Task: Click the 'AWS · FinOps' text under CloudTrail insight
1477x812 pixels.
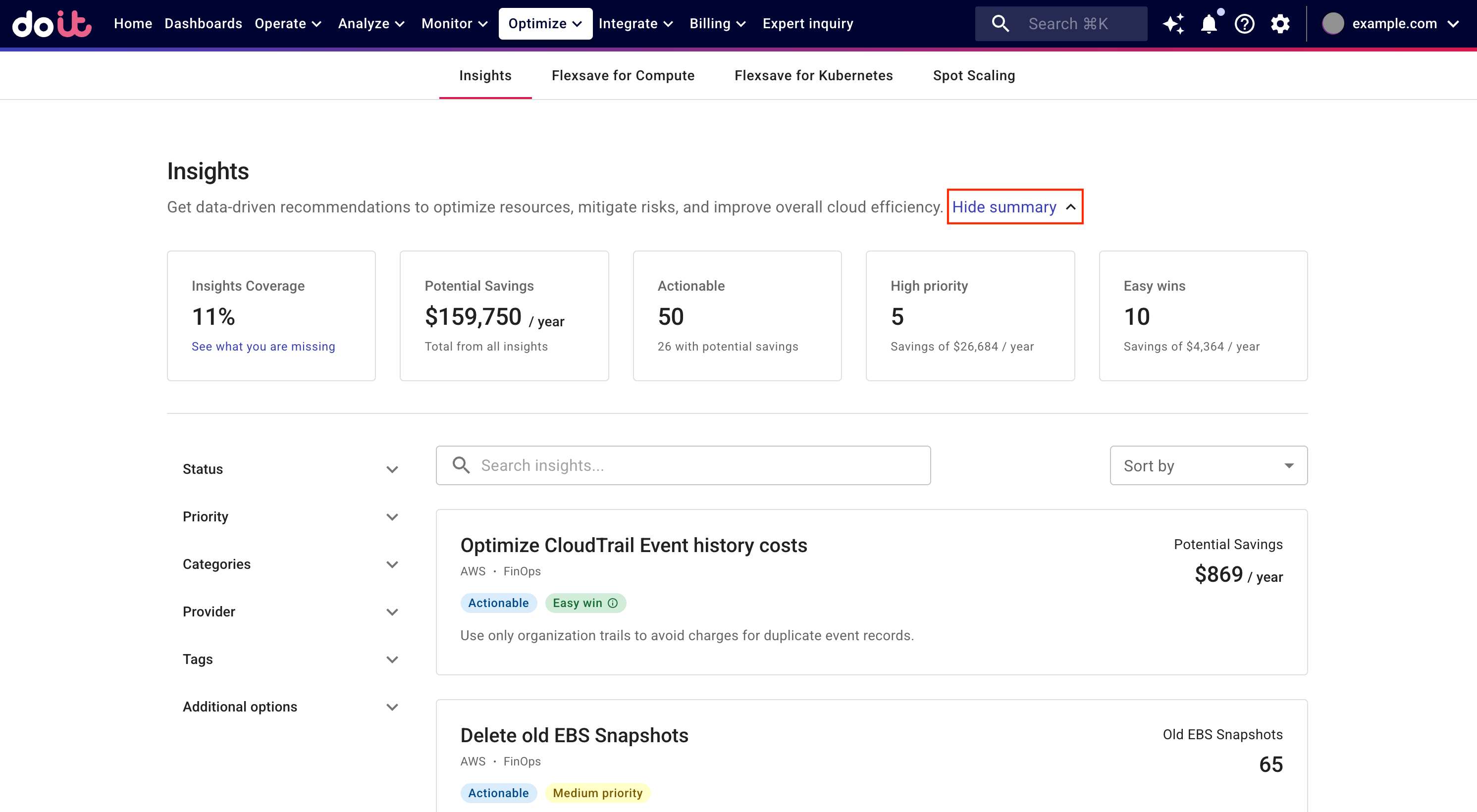Action: point(500,571)
